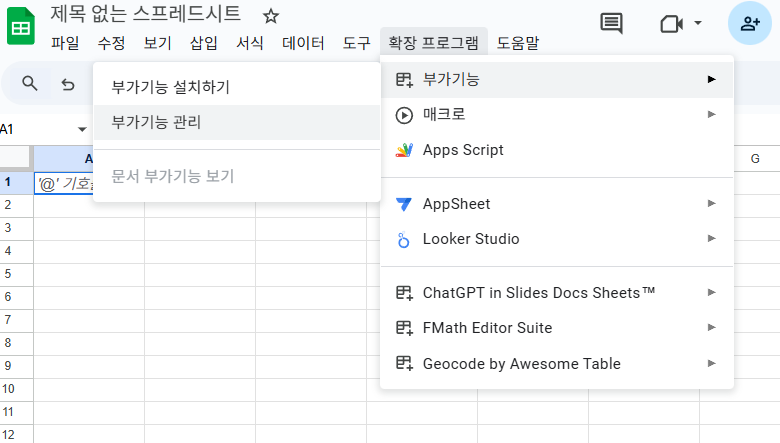
Task: Select cell A1 with '@' text
Action: tap(64, 183)
